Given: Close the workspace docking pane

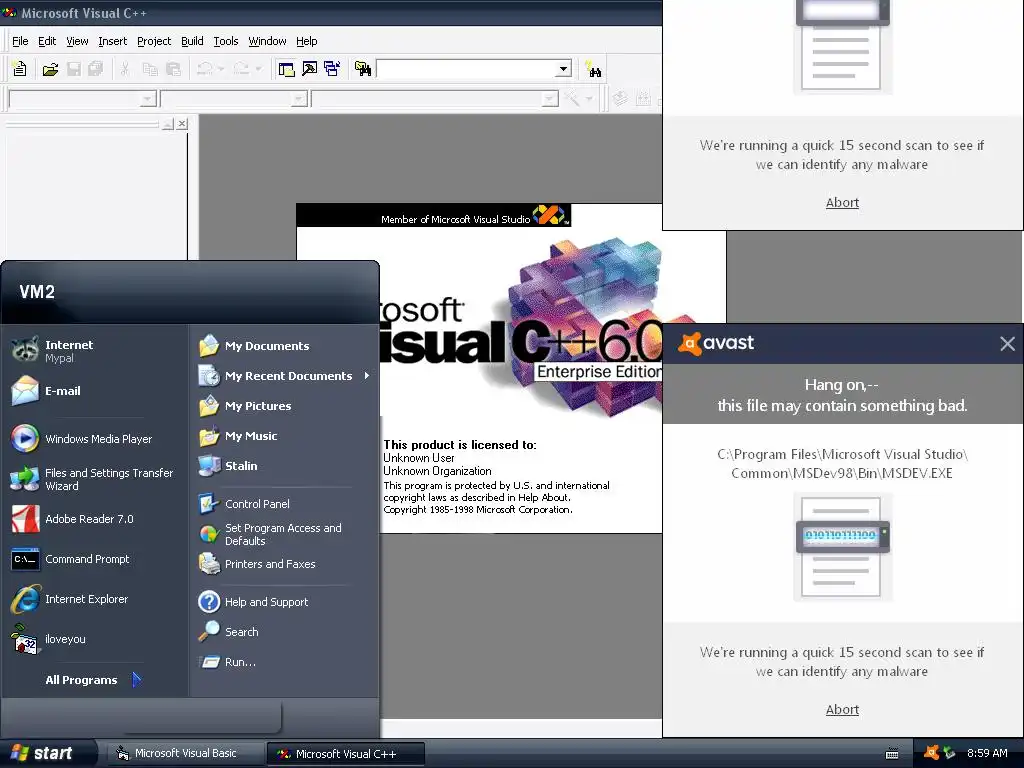Looking at the screenshot, I should pyautogui.click(x=182, y=123).
